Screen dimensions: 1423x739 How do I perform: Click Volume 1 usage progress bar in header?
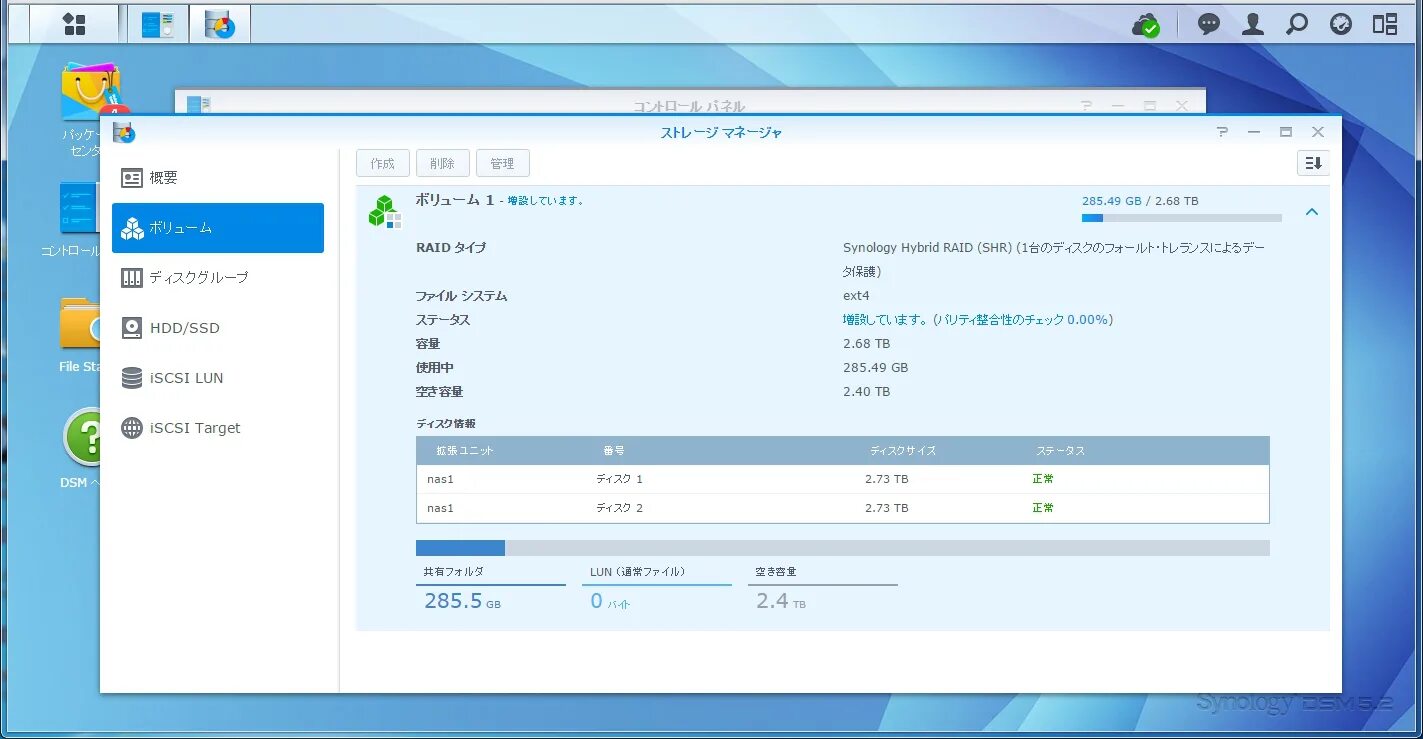[1182, 218]
